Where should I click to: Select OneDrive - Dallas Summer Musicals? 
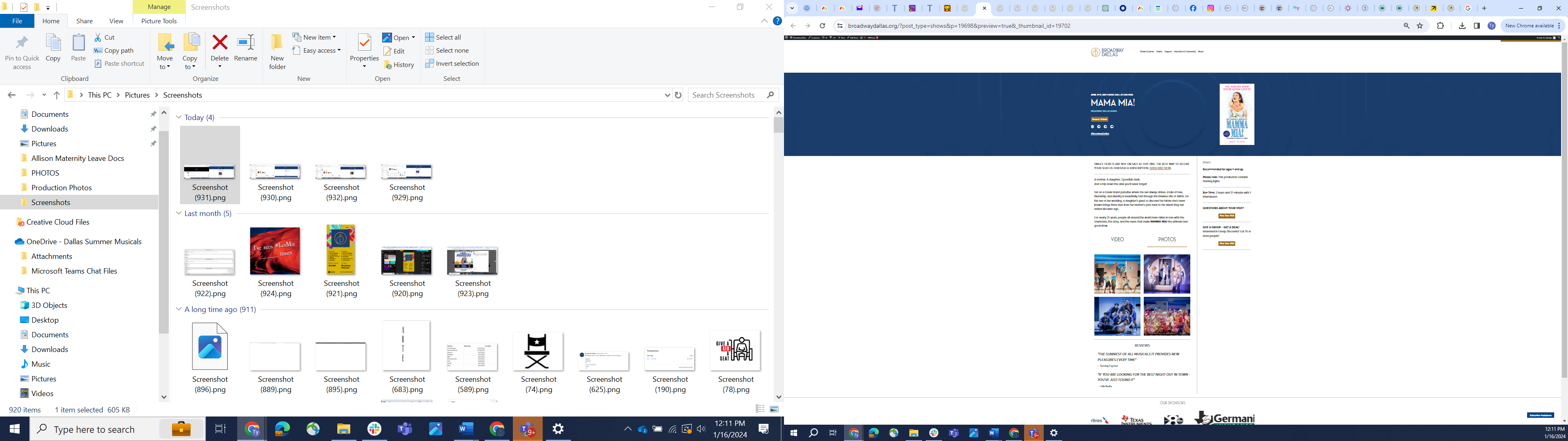tap(84, 242)
